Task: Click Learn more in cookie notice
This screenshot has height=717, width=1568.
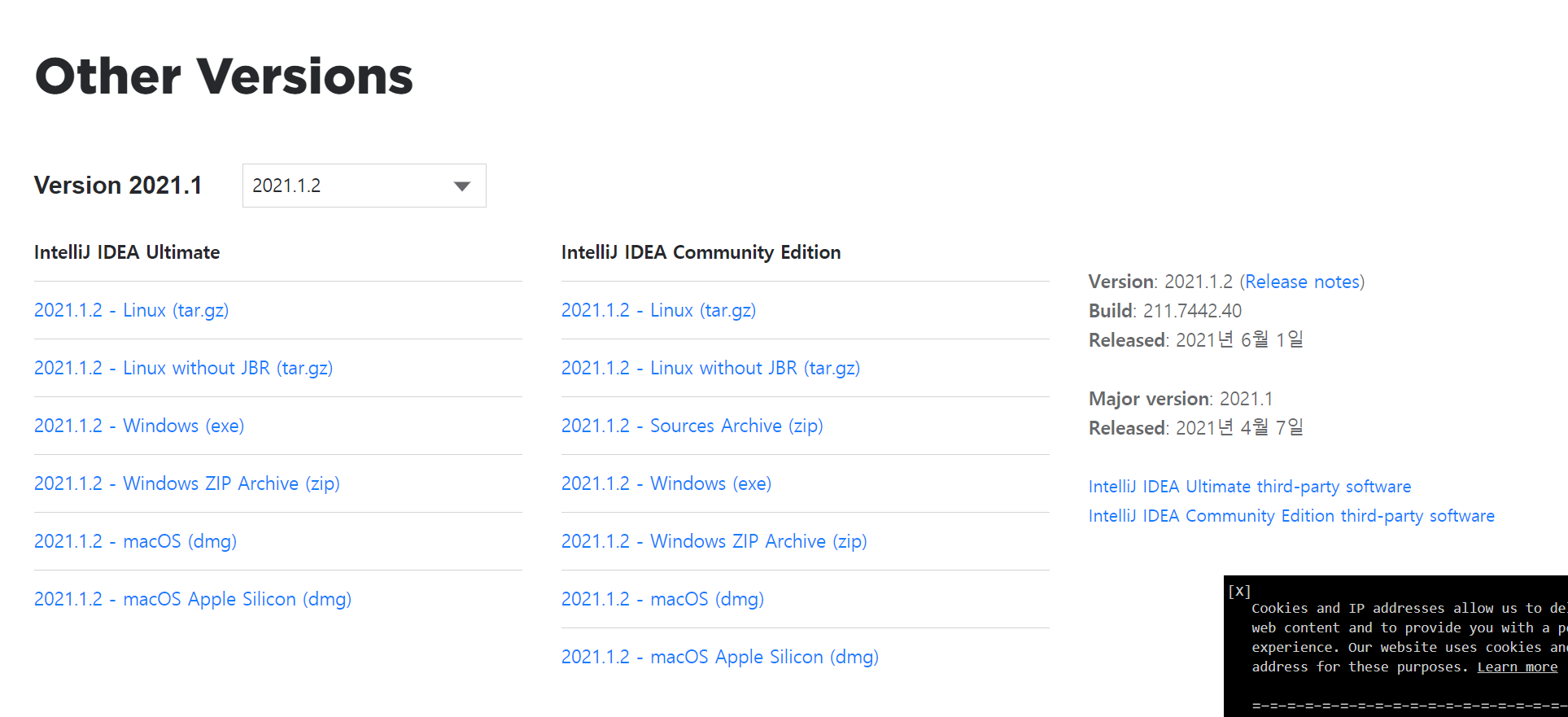Action: point(1518,667)
